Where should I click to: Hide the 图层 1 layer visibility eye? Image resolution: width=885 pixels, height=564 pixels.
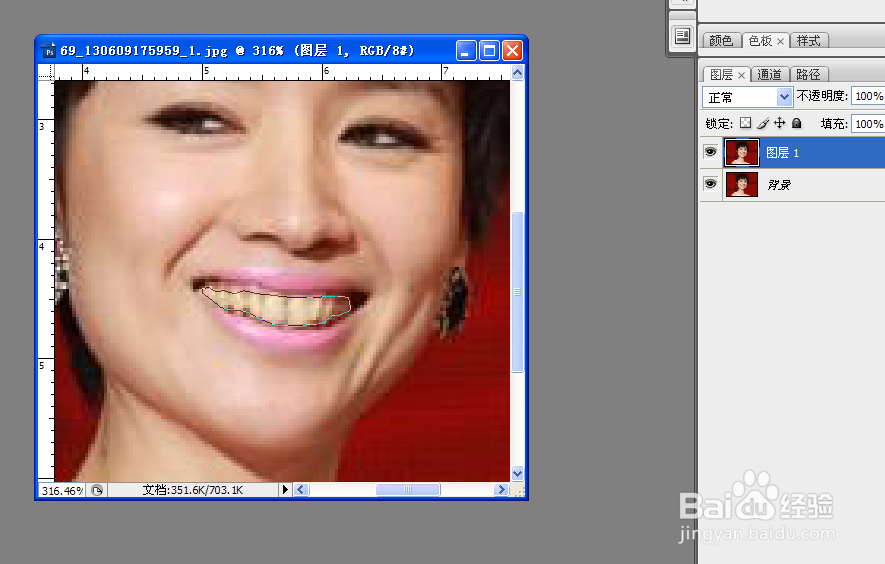[x=710, y=152]
